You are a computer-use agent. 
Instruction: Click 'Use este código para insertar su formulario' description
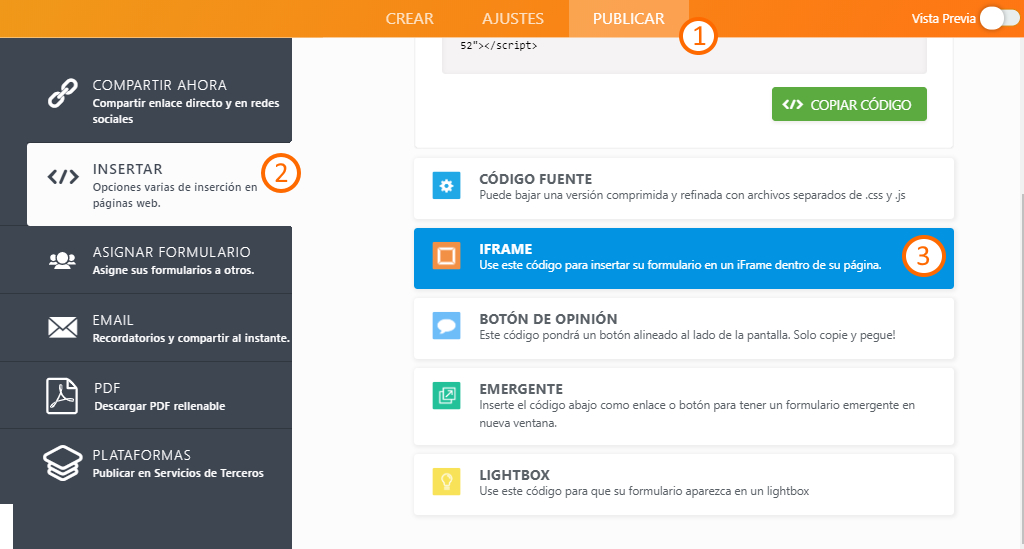click(680, 265)
